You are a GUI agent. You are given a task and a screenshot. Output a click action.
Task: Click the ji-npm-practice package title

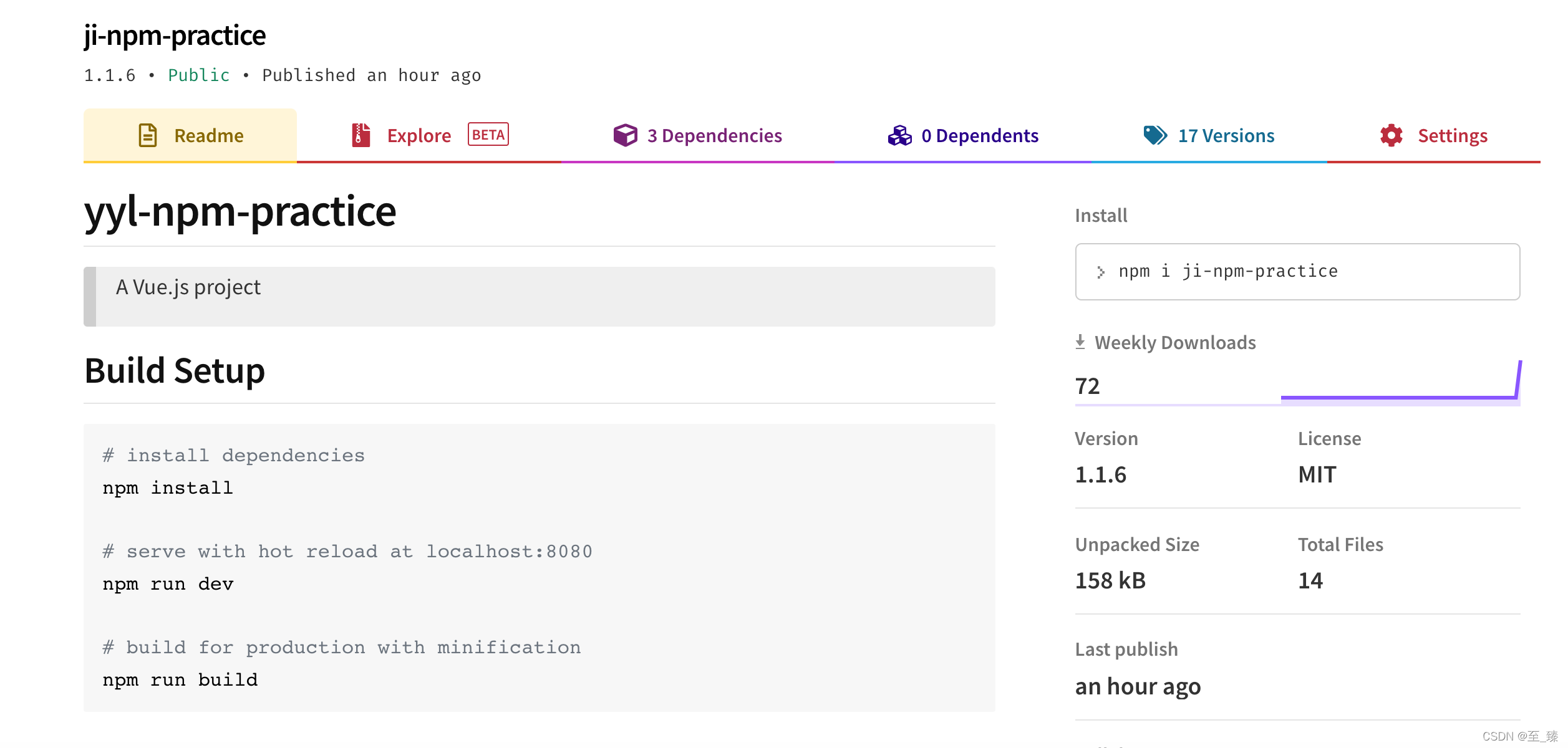pos(175,36)
